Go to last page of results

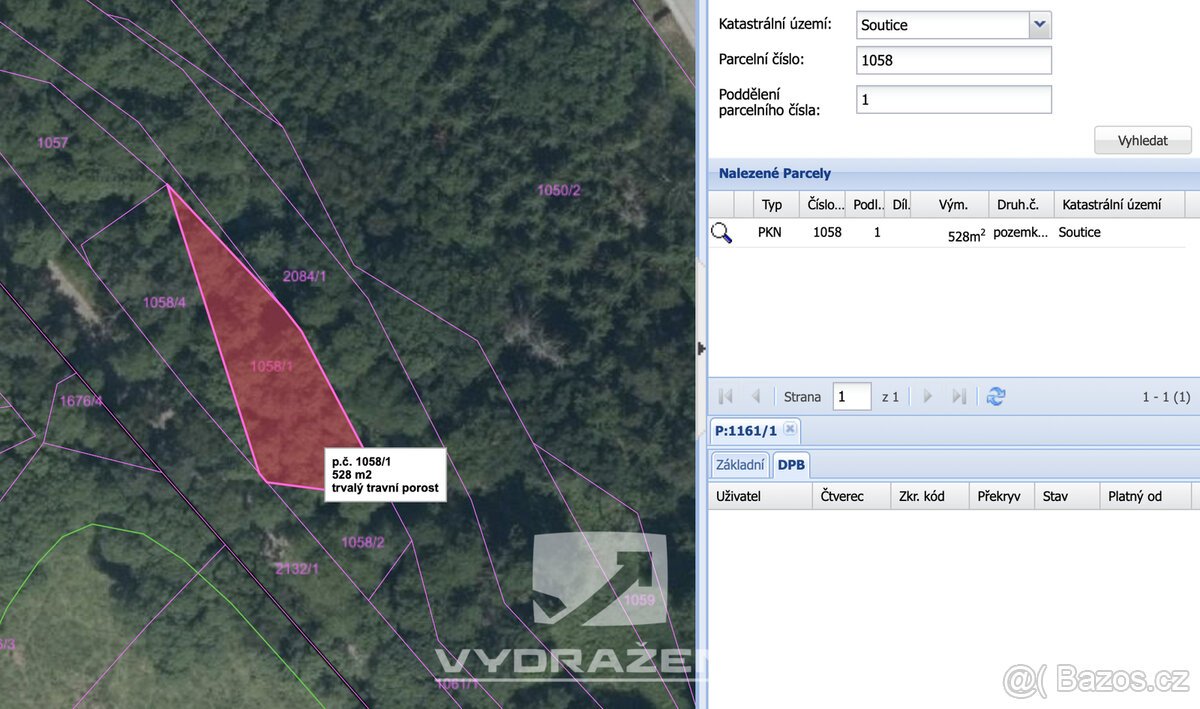[x=959, y=397]
